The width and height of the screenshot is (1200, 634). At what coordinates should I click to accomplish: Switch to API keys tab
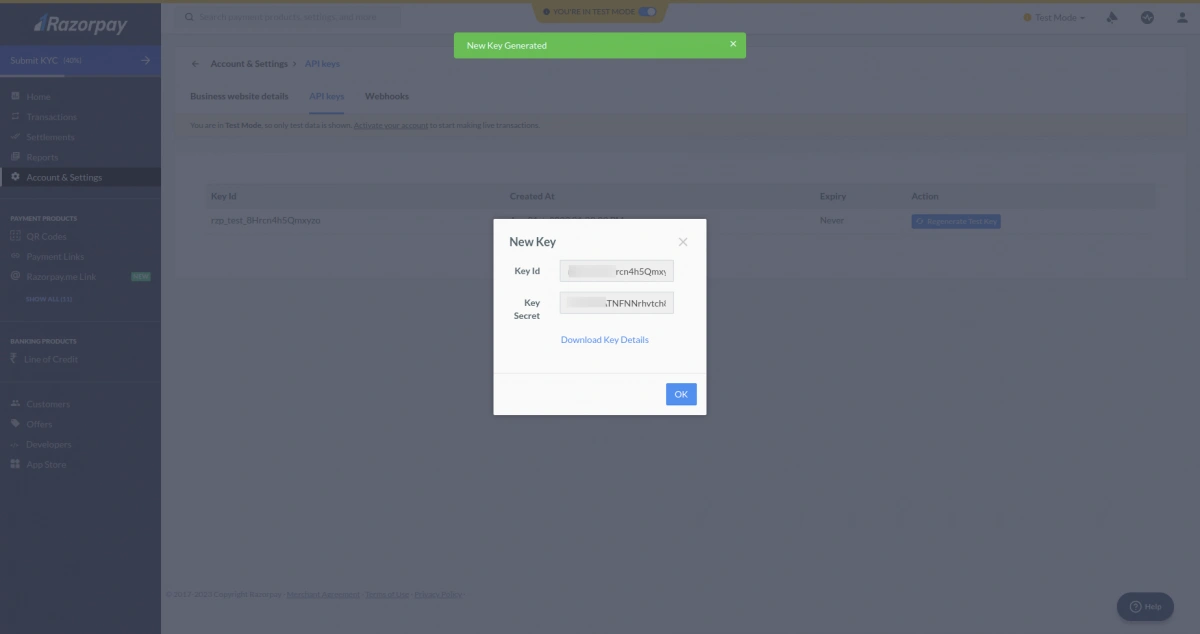click(x=326, y=96)
